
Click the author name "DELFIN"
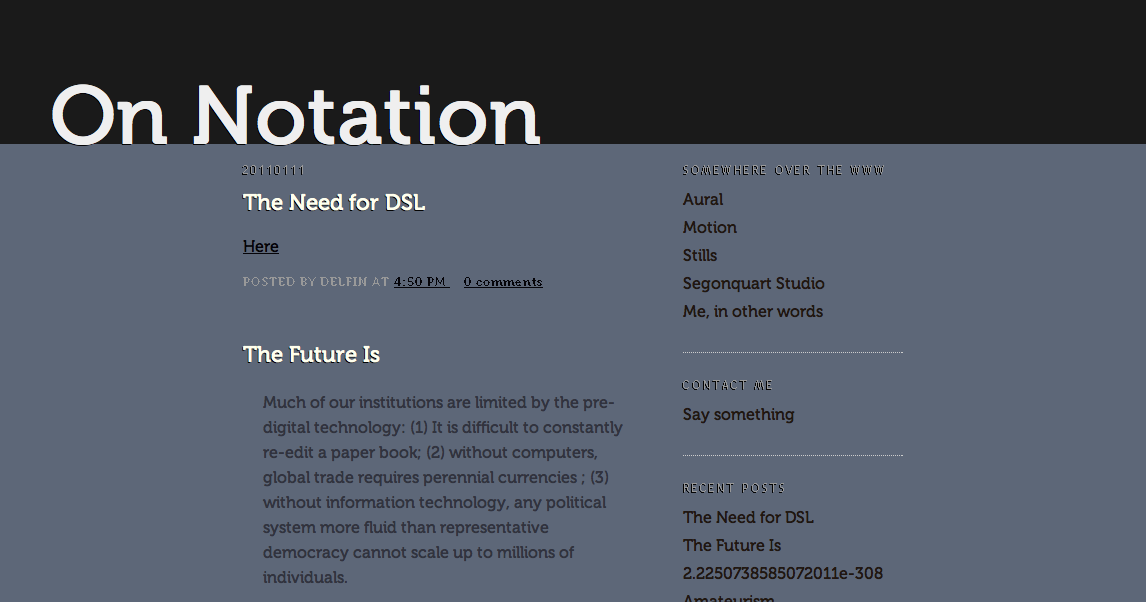[x=344, y=281]
